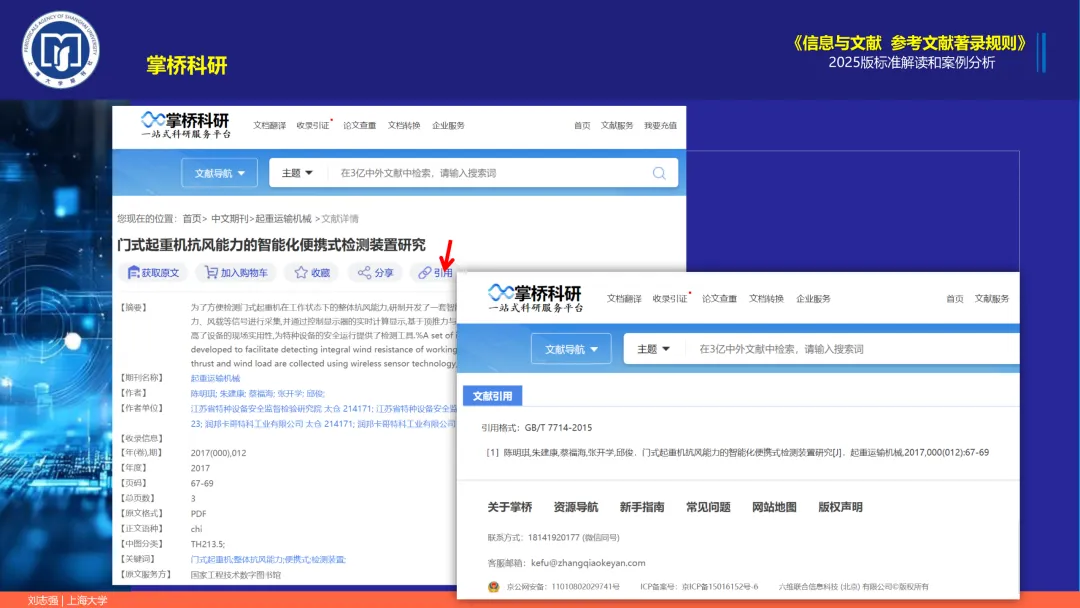Open 文档翻译 menu in front citation window
The height and width of the screenshot is (608, 1080).
click(624, 299)
